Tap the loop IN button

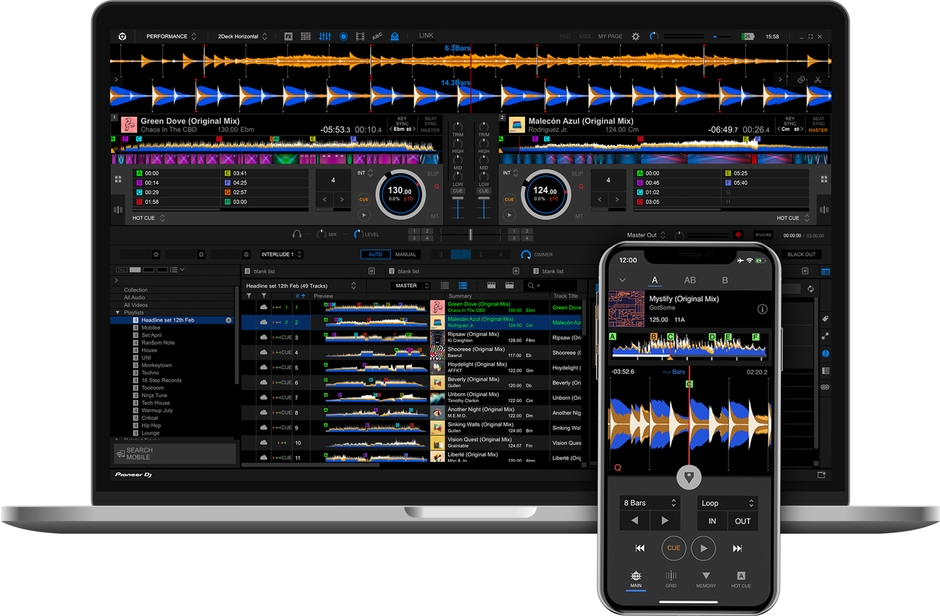pos(712,521)
